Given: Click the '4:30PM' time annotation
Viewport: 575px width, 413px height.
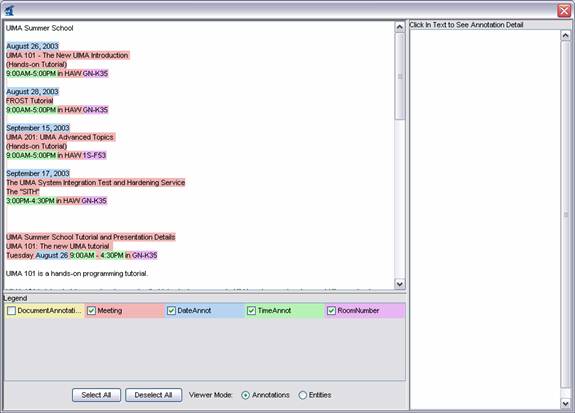Looking at the screenshot, I should pyautogui.click(x=111, y=255).
